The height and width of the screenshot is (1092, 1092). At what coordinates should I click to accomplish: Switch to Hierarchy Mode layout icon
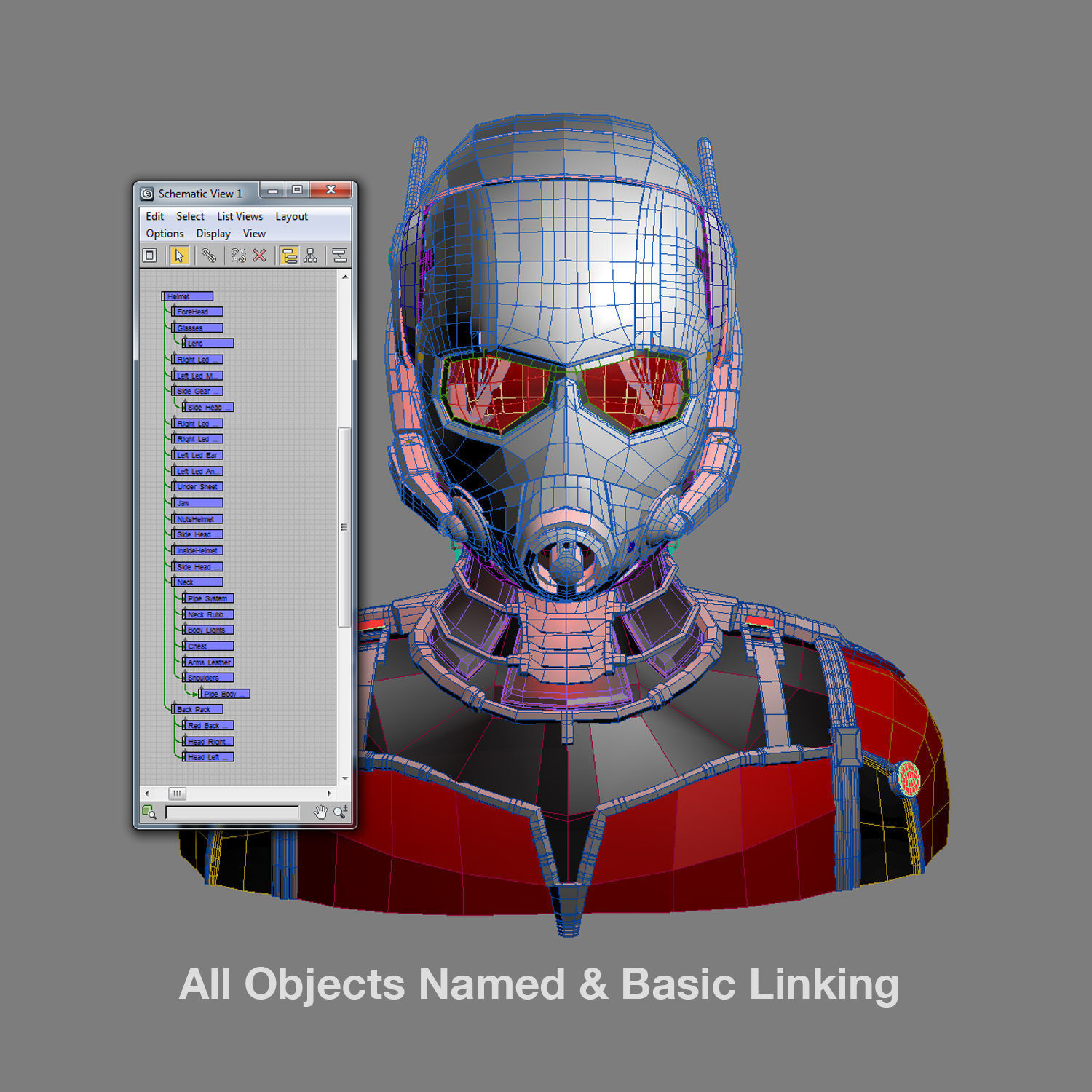click(x=289, y=256)
